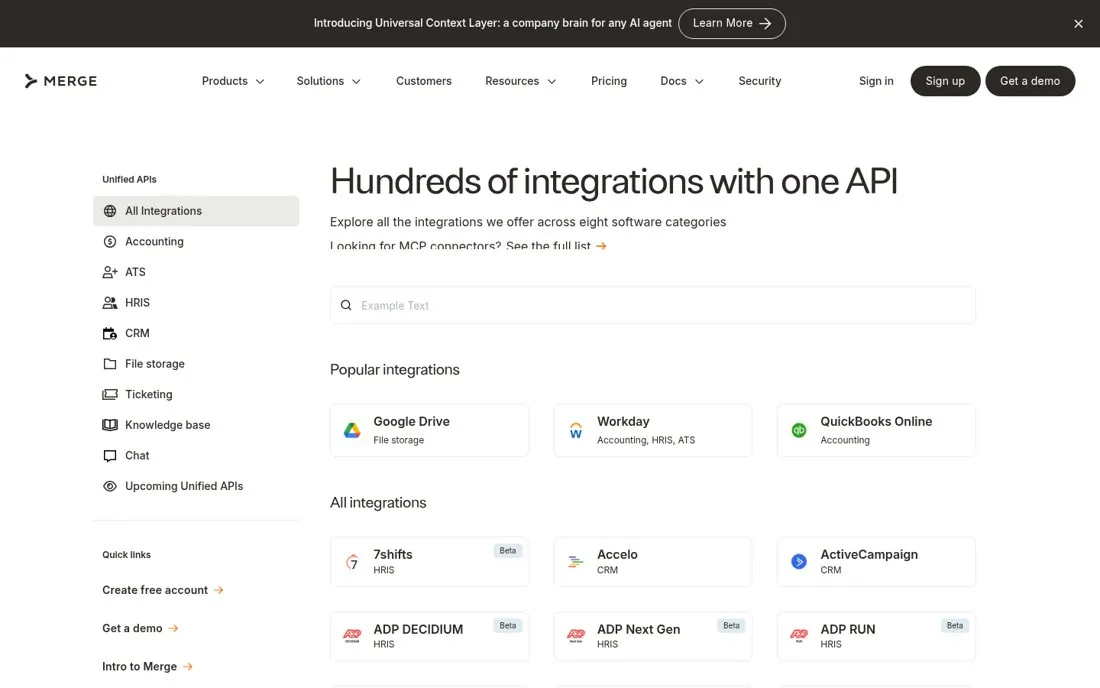Open the Pricing page
This screenshot has height=688, width=1100.
click(x=609, y=81)
